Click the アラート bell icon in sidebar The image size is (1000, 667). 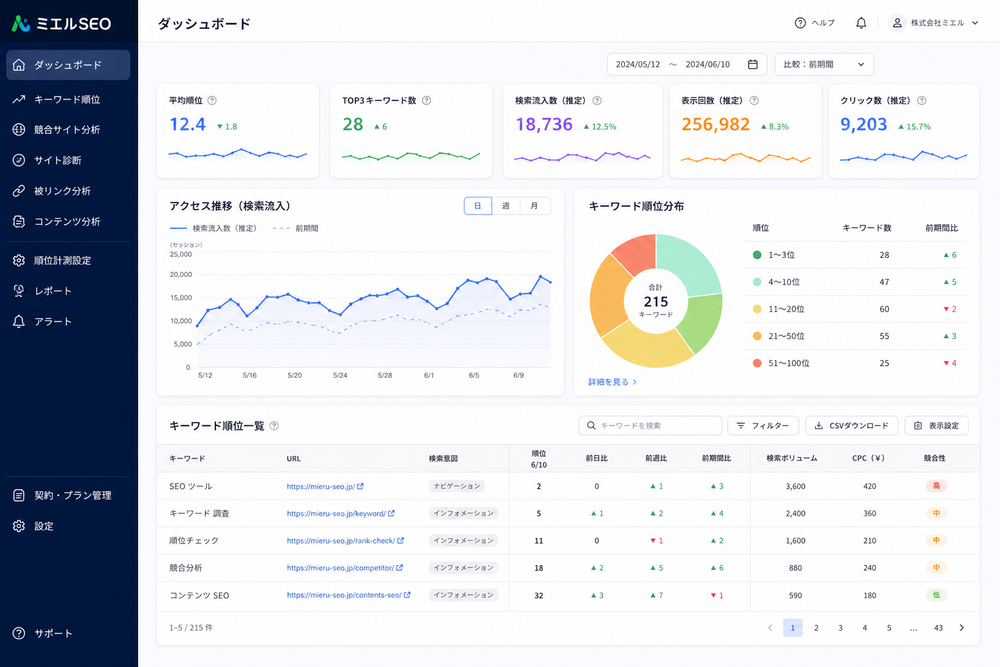19,321
